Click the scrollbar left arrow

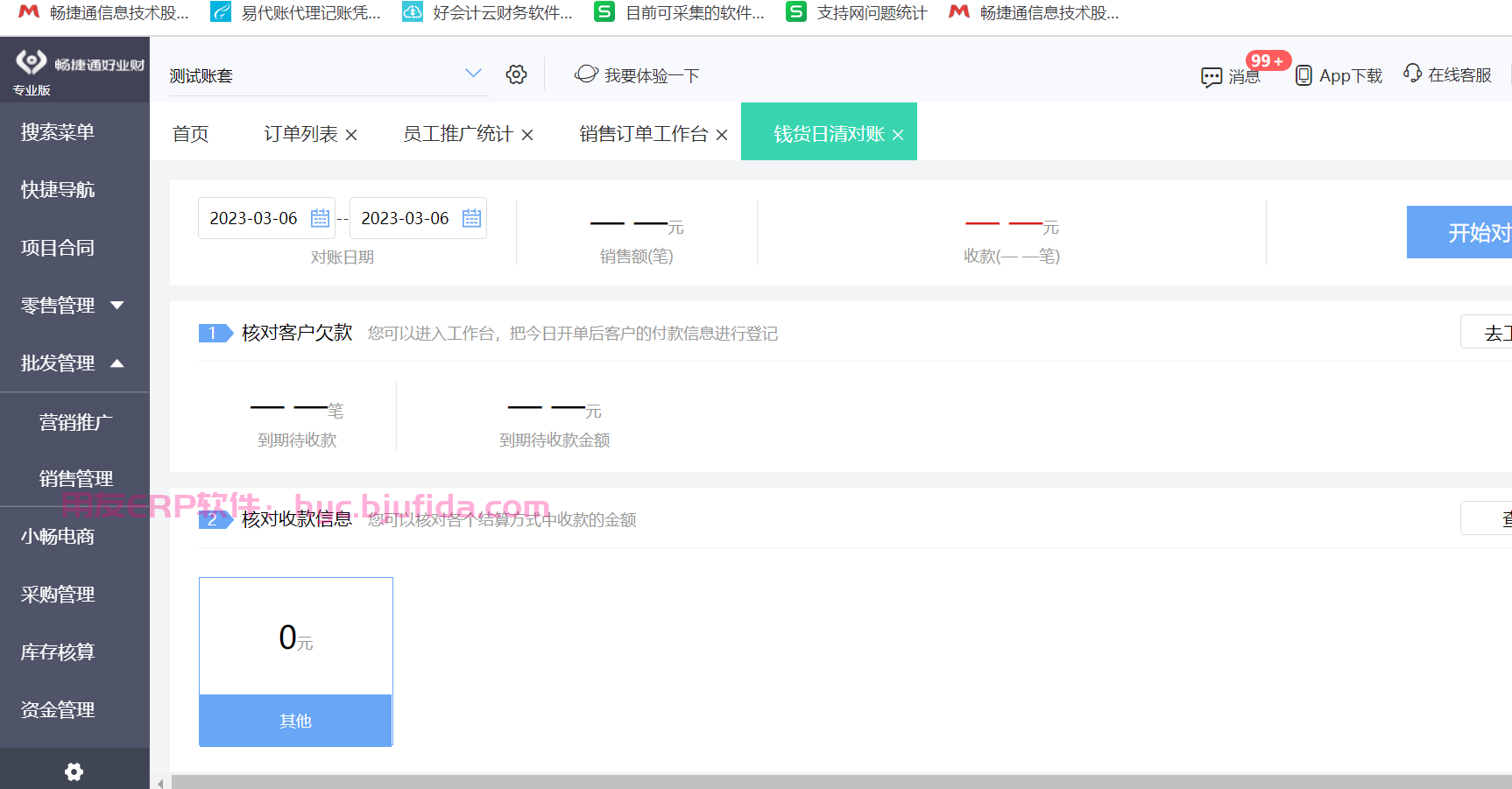tap(160, 783)
